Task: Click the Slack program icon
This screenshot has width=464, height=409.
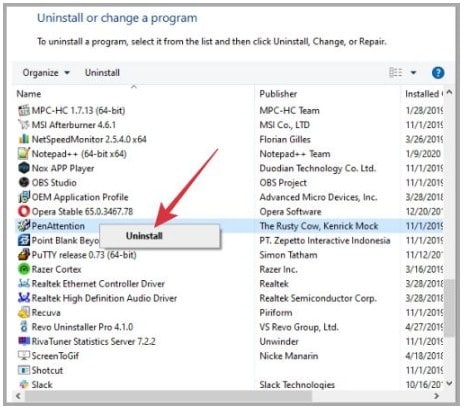Action: click(x=24, y=385)
